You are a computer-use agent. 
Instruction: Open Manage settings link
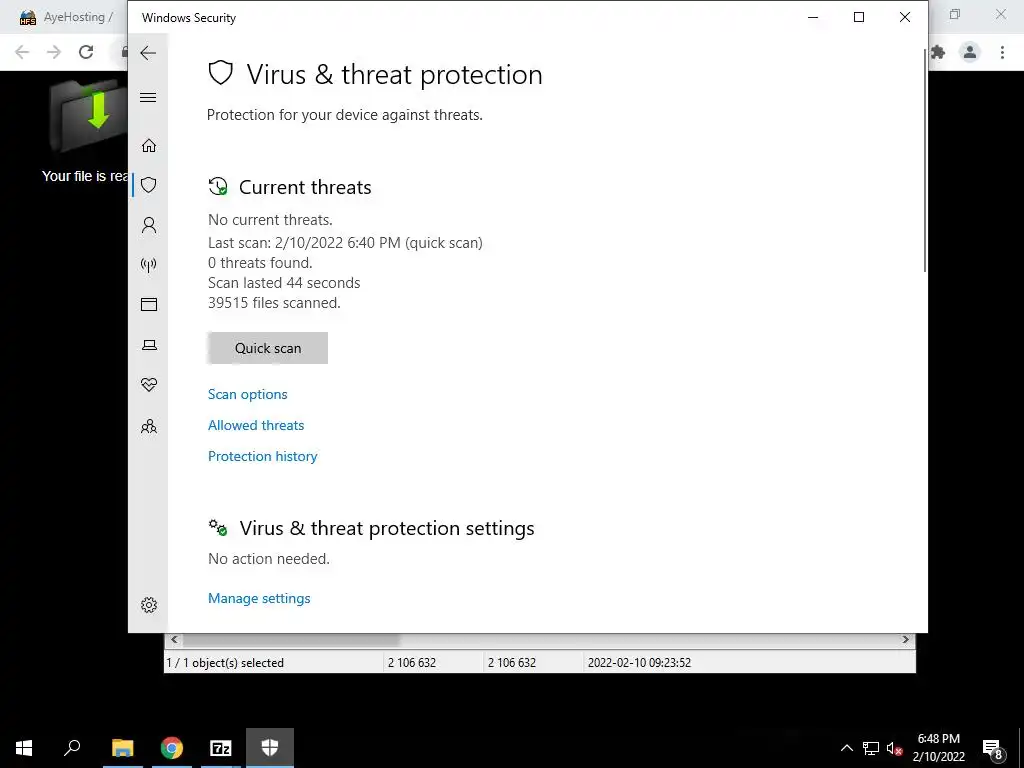pos(259,598)
